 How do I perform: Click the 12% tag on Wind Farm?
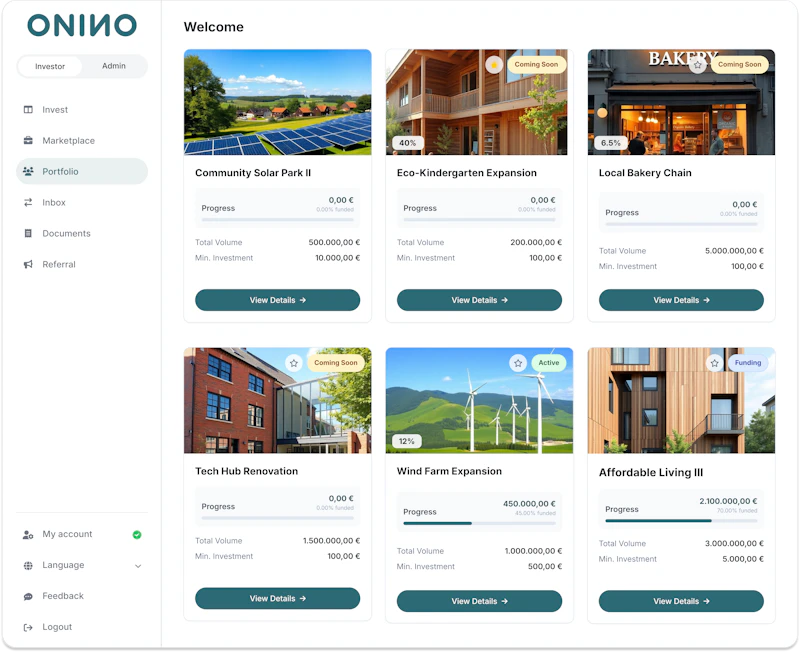[x=407, y=441]
